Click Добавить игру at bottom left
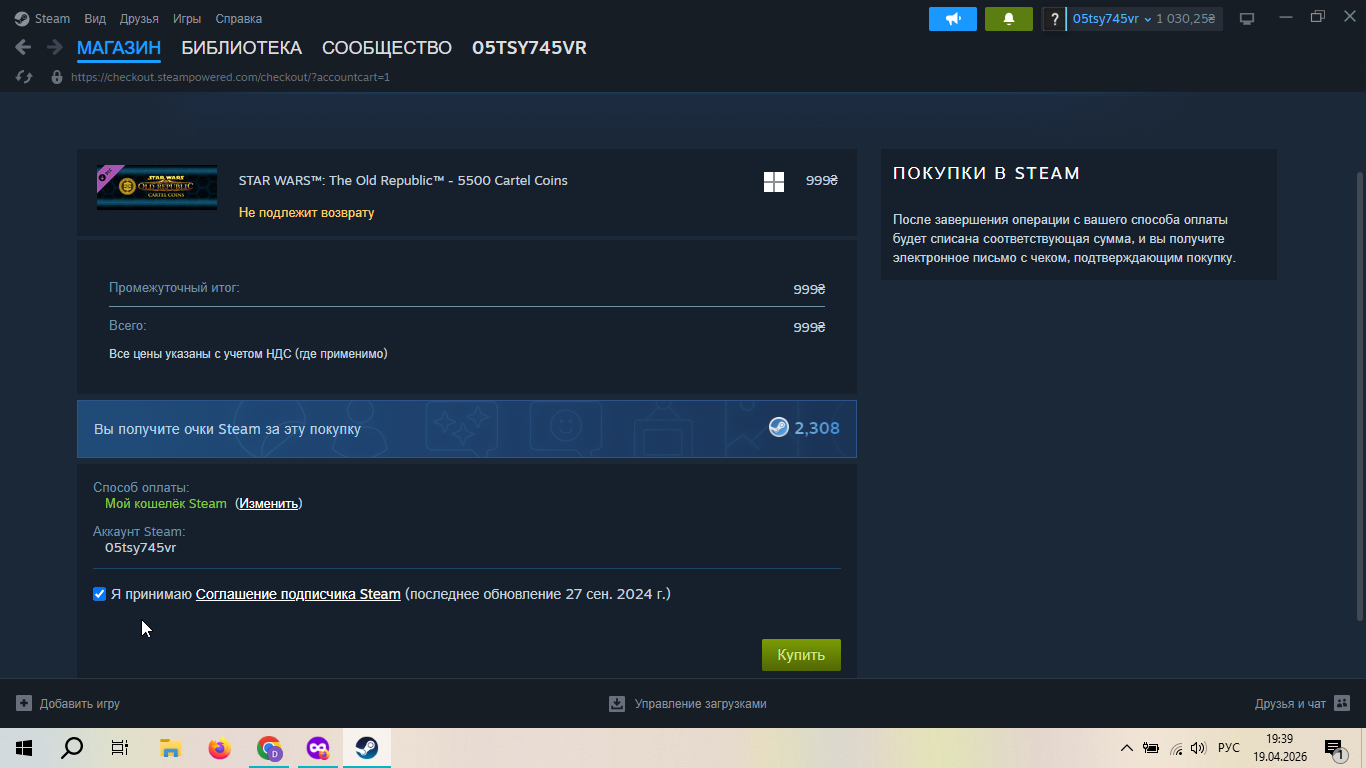Viewport: 1366px width, 768px height. (80, 704)
